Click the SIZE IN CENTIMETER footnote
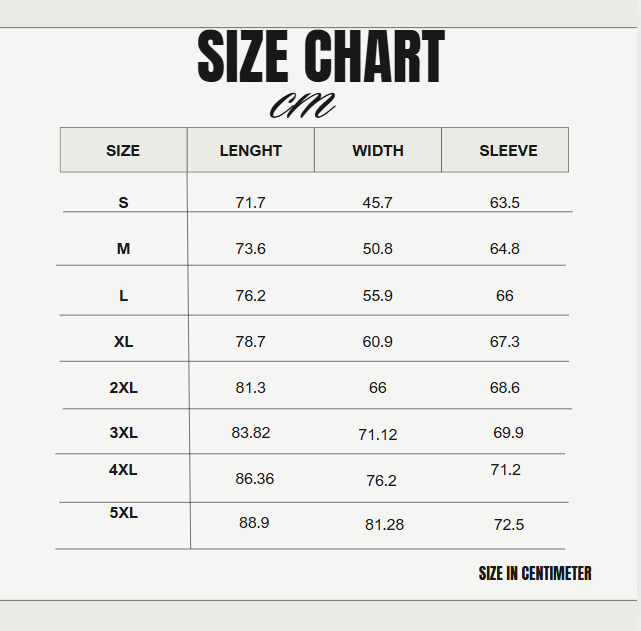 pos(535,574)
